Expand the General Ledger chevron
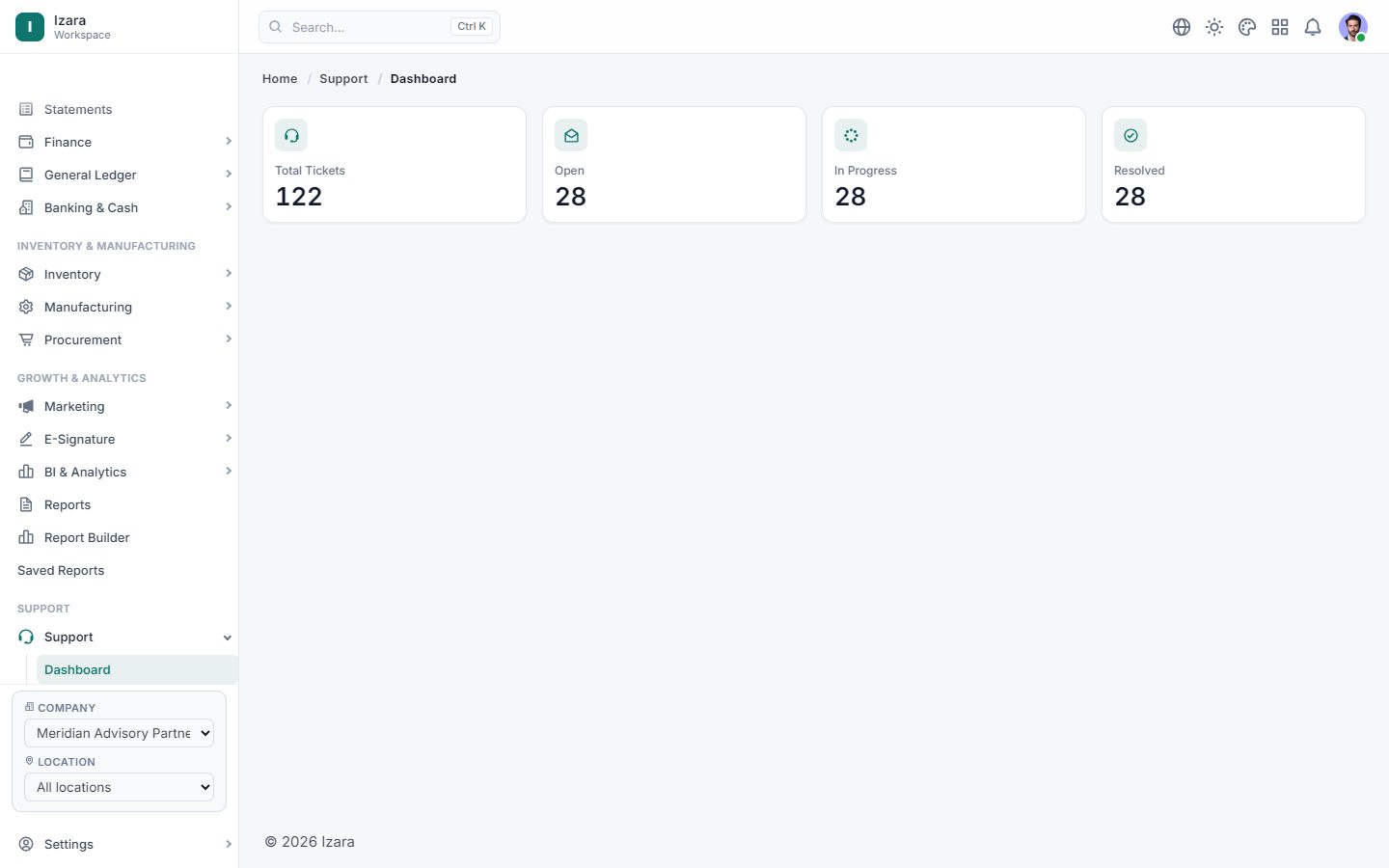 tap(229, 175)
